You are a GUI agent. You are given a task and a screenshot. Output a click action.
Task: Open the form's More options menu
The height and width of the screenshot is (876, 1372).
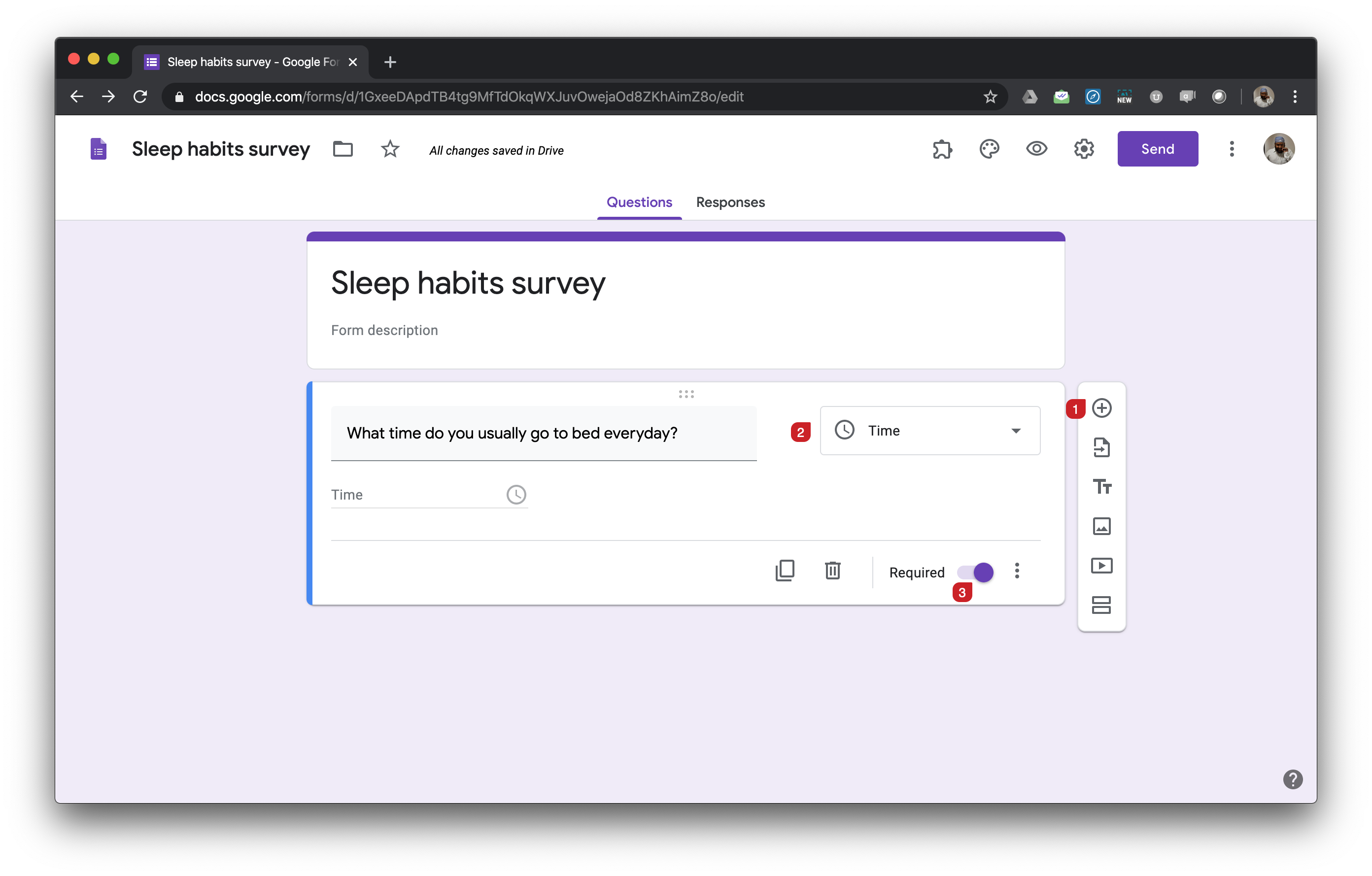tap(1231, 149)
